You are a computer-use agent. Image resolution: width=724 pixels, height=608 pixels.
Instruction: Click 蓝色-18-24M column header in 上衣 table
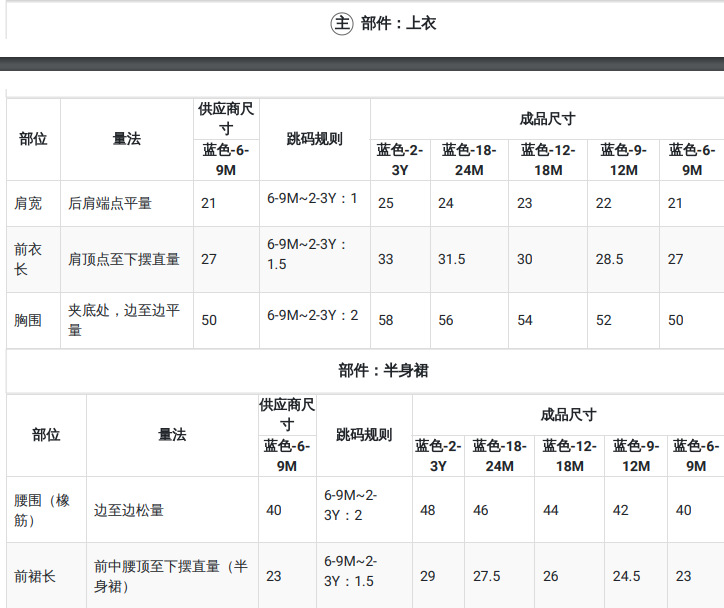(x=469, y=160)
